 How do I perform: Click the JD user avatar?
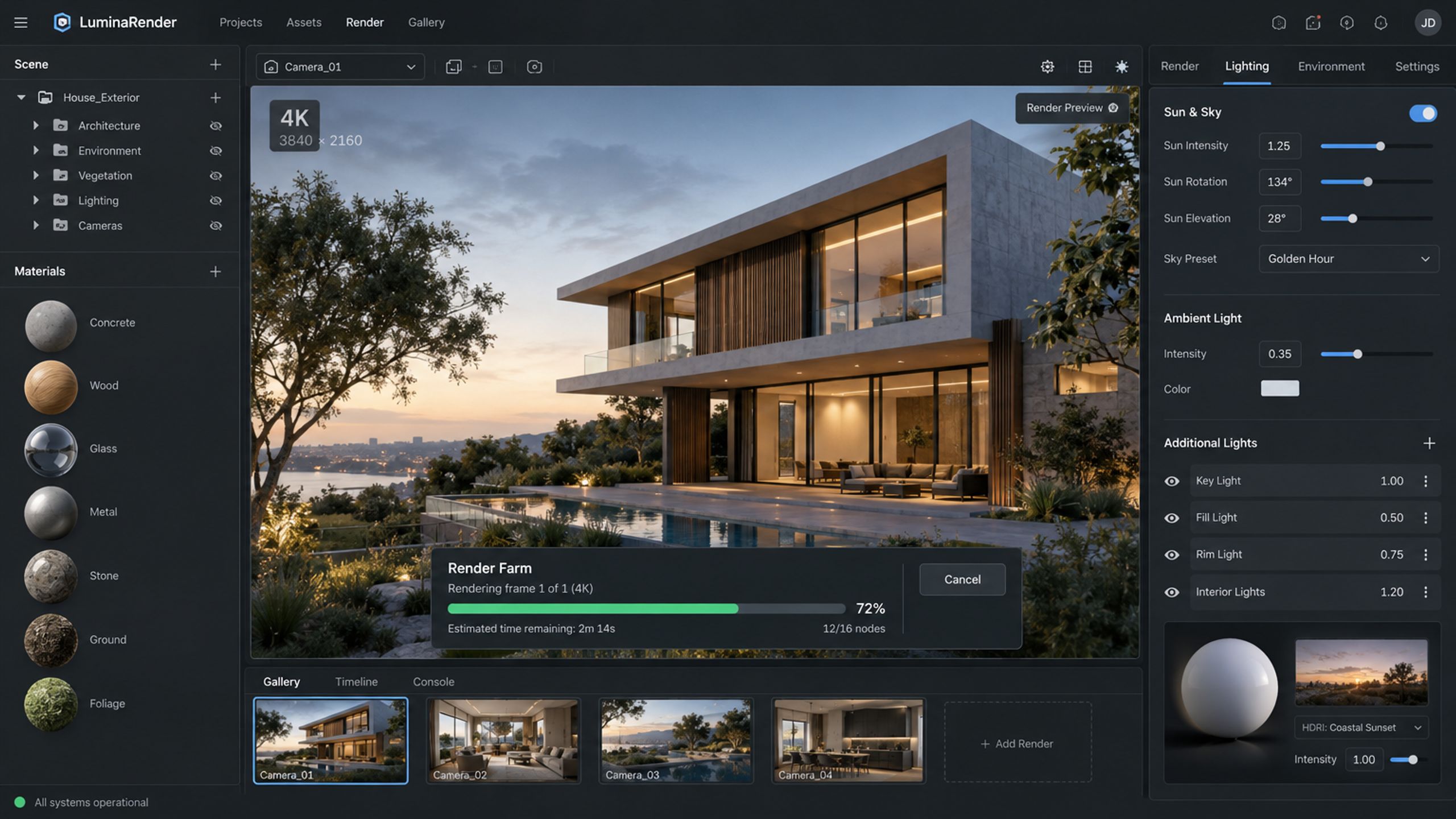click(1428, 23)
